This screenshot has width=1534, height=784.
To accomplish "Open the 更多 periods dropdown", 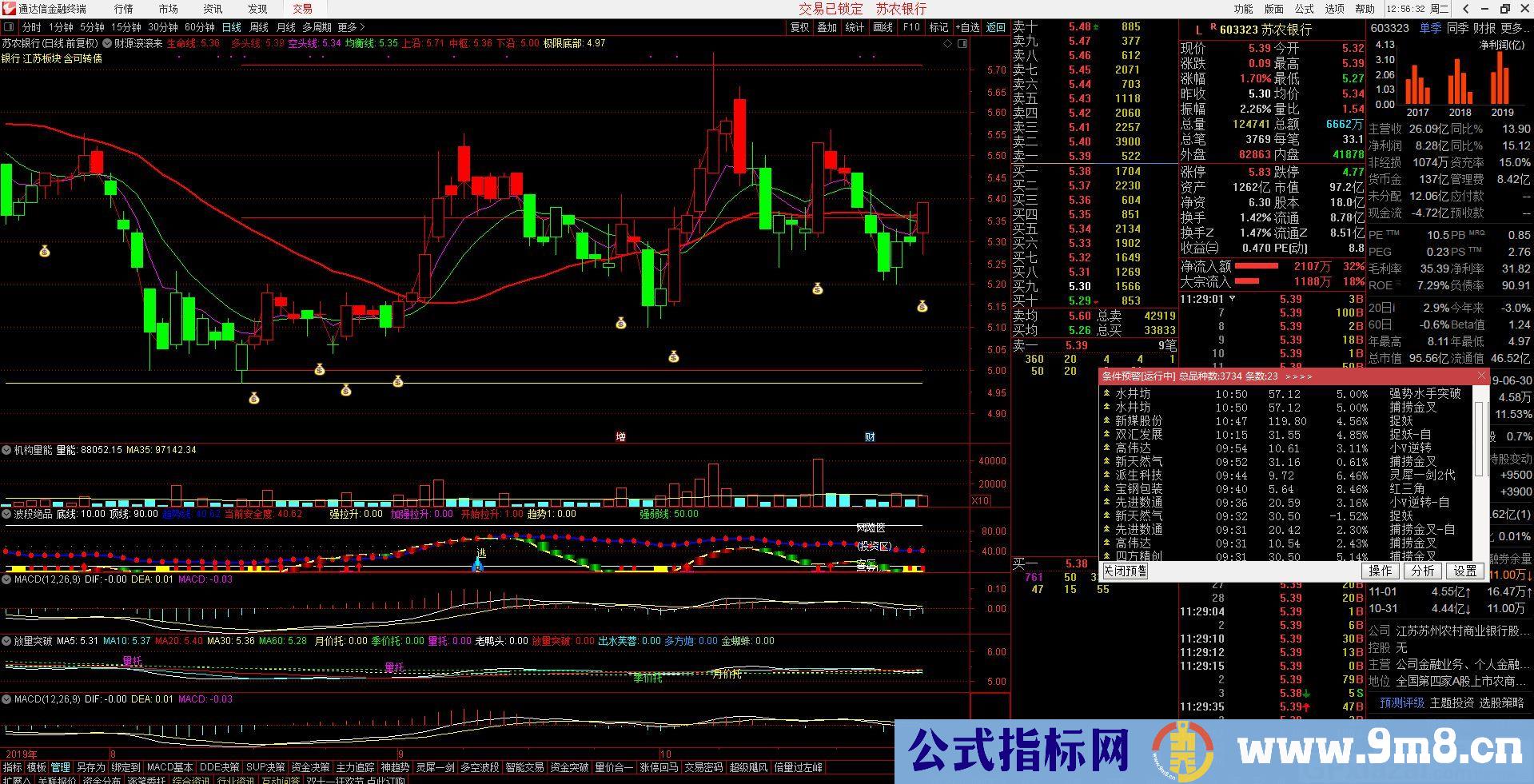I will [351, 27].
